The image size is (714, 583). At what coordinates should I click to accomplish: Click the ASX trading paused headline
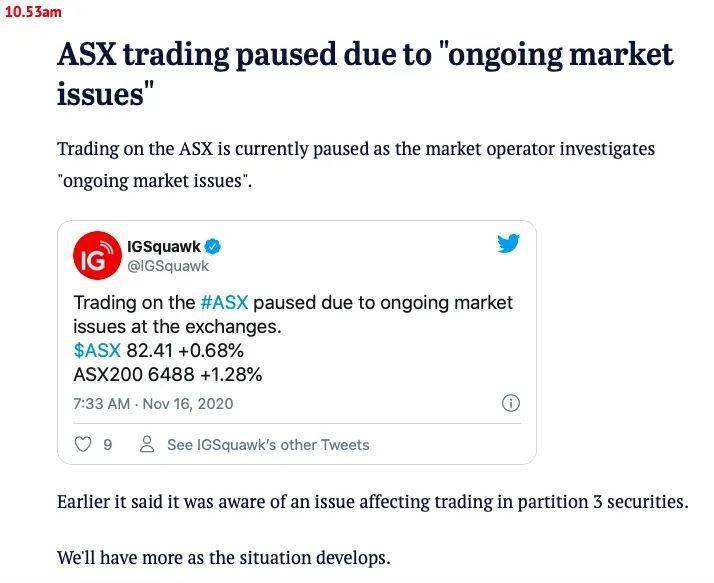[365, 74]
